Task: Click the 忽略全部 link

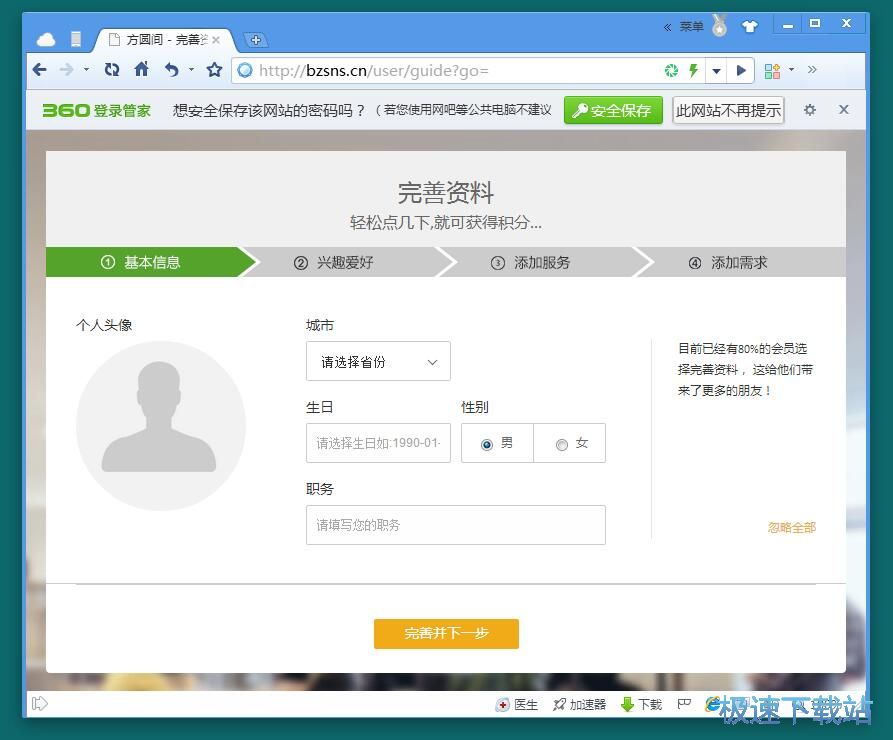Action: click(x=791, y=527)
